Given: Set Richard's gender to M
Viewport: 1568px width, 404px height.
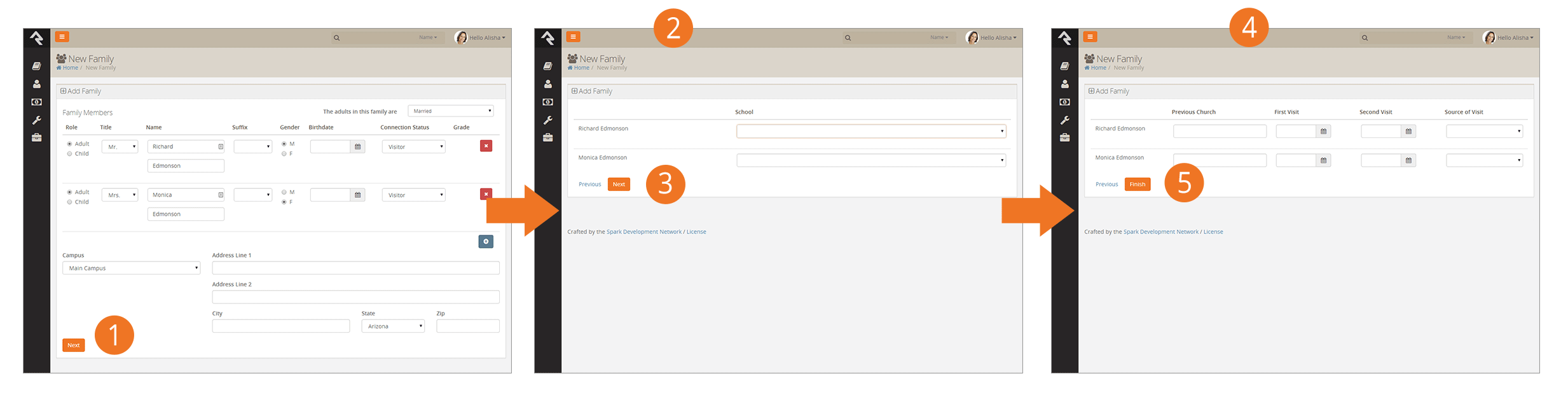Looking at the screenshot, I should 284,144.
